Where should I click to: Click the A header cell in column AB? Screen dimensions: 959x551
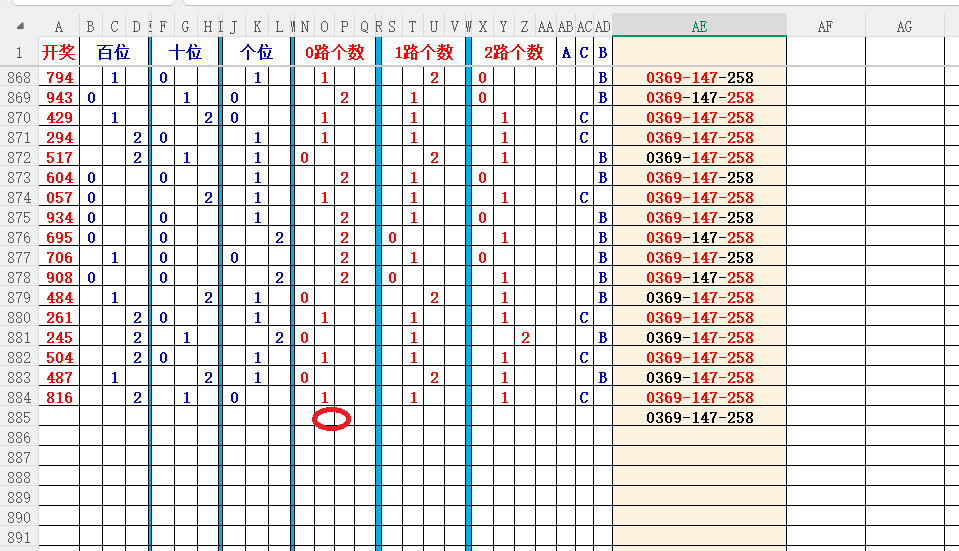tap(566, 52)
